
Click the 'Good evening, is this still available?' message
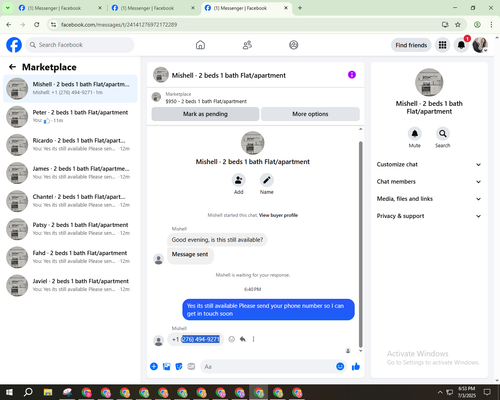[x=217, y=240]
